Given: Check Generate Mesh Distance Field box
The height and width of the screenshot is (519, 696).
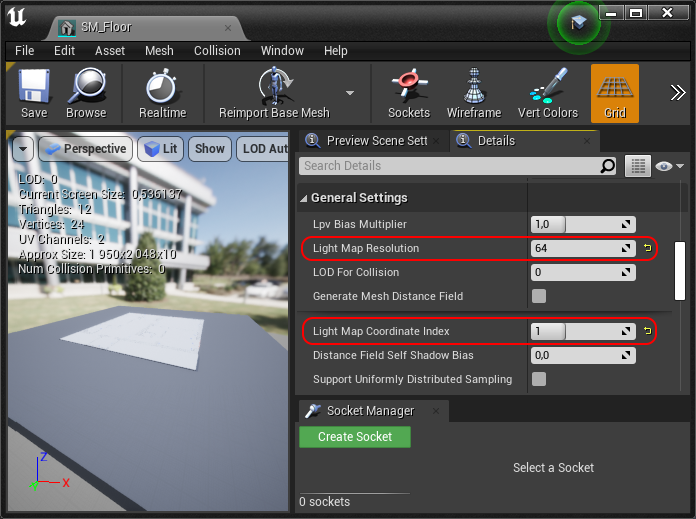Looking at the screenshot, I should coord(539,296).
